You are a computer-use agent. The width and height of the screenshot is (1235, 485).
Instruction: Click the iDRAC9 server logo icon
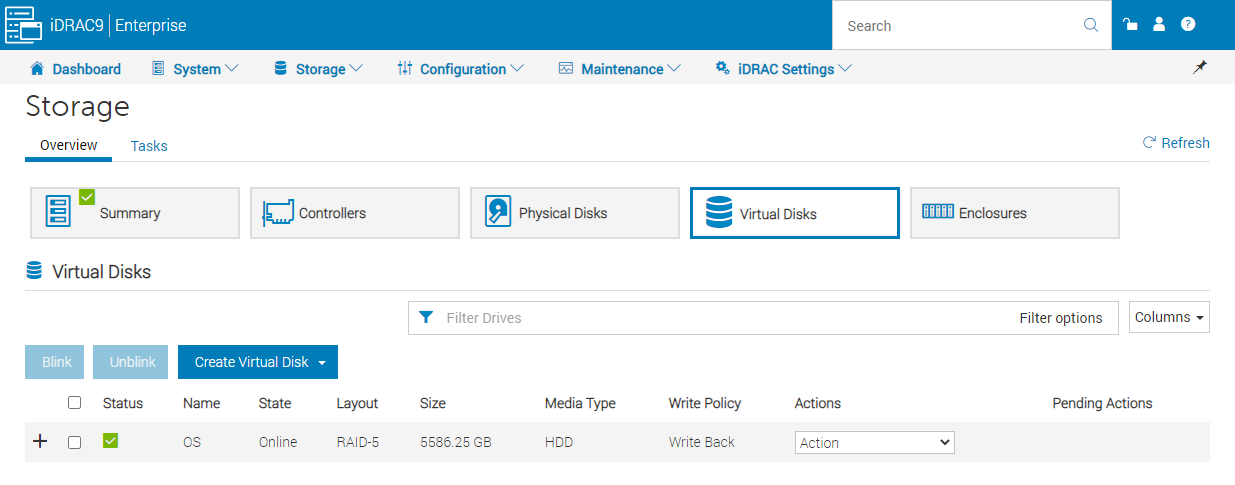(23, 25)
